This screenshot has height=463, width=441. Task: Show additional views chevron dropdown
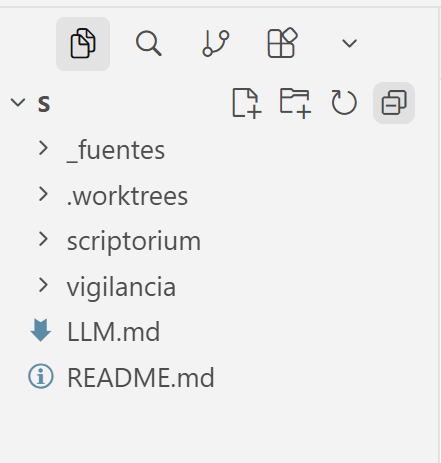pyautogui.click(x=349, y=43)
